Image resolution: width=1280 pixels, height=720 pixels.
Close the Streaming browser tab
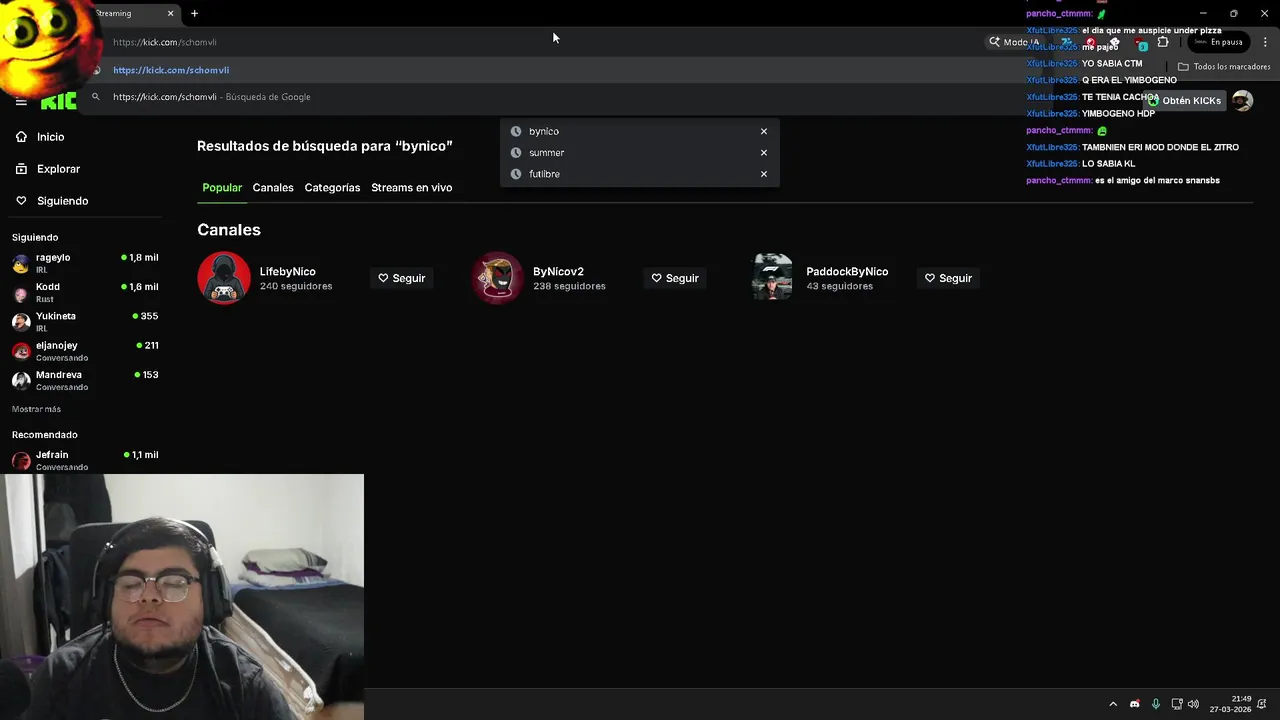click(170, 13)
